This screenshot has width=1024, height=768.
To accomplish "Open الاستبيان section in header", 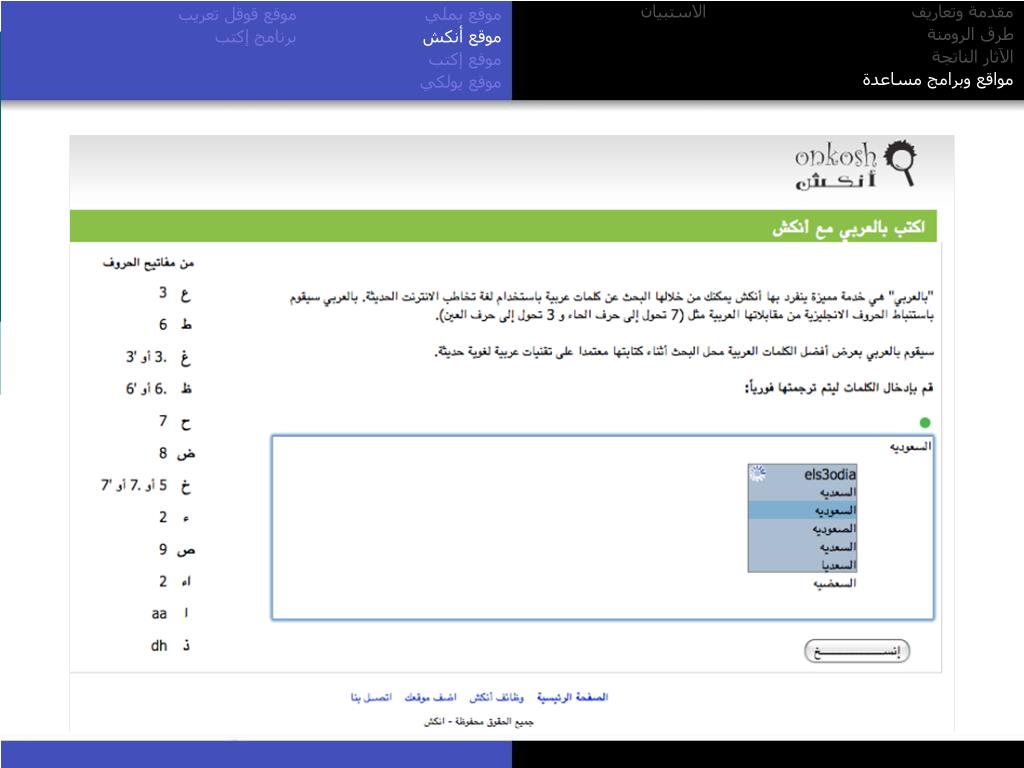I will (673, 12).
